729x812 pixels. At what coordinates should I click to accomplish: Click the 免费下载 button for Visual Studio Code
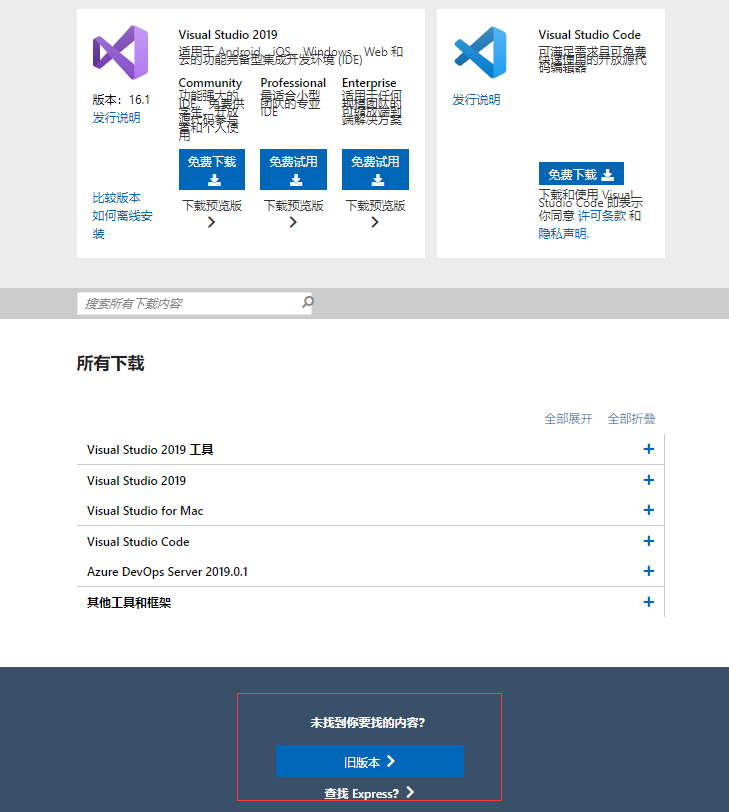tap(581, 174)
